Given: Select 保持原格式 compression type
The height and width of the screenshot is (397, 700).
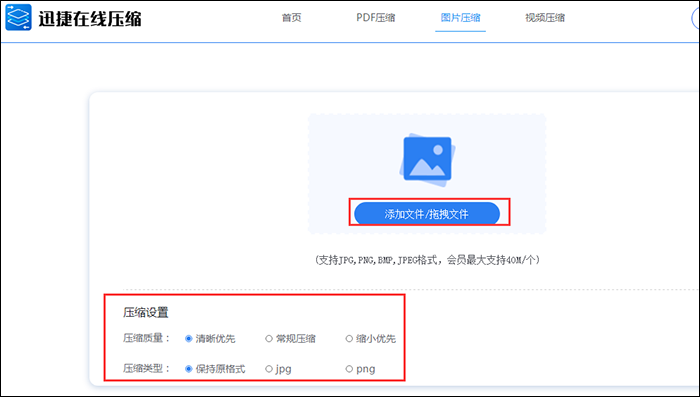Looking at the screenshot, I should coord(215,369).
